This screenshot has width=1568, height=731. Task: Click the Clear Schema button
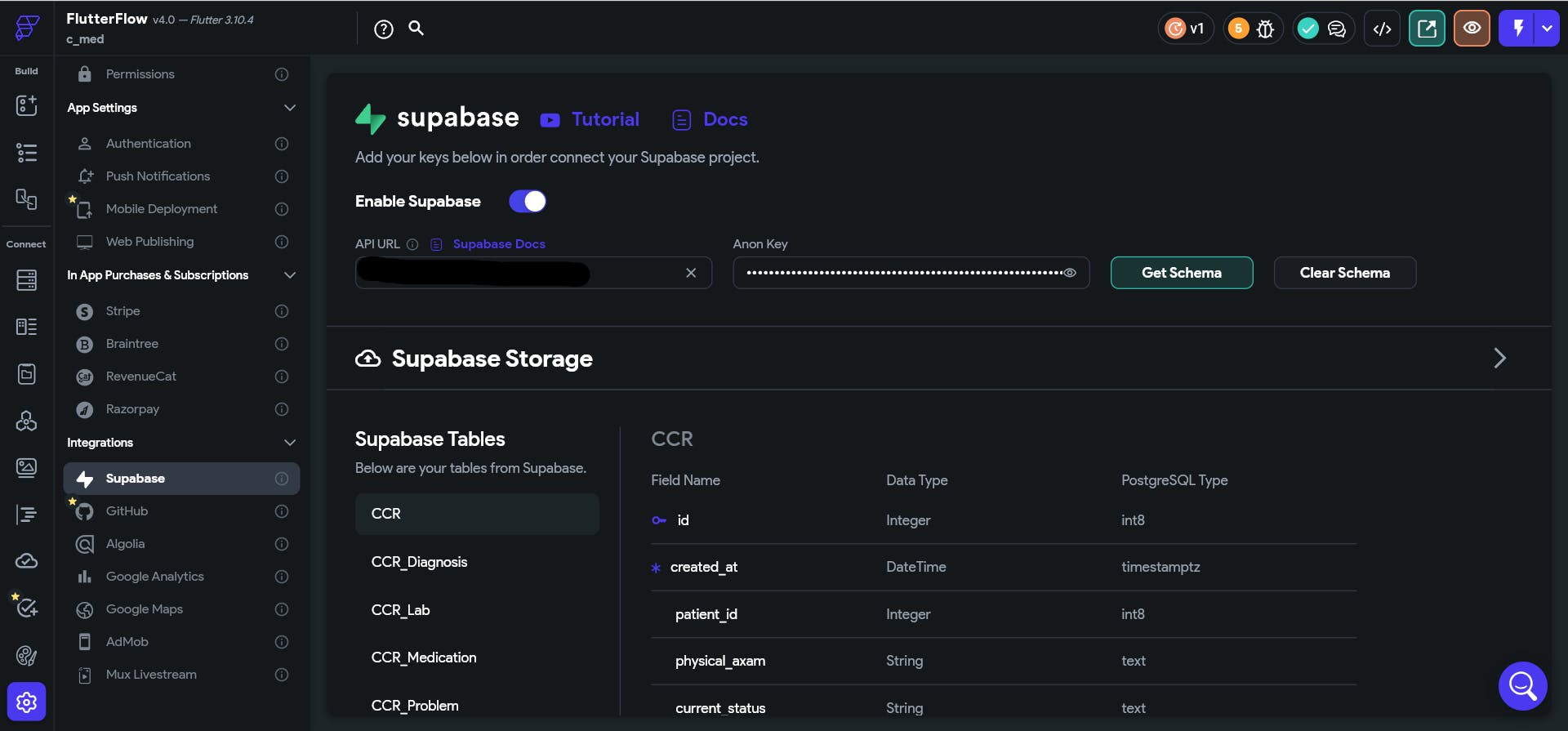[1344, 273]
